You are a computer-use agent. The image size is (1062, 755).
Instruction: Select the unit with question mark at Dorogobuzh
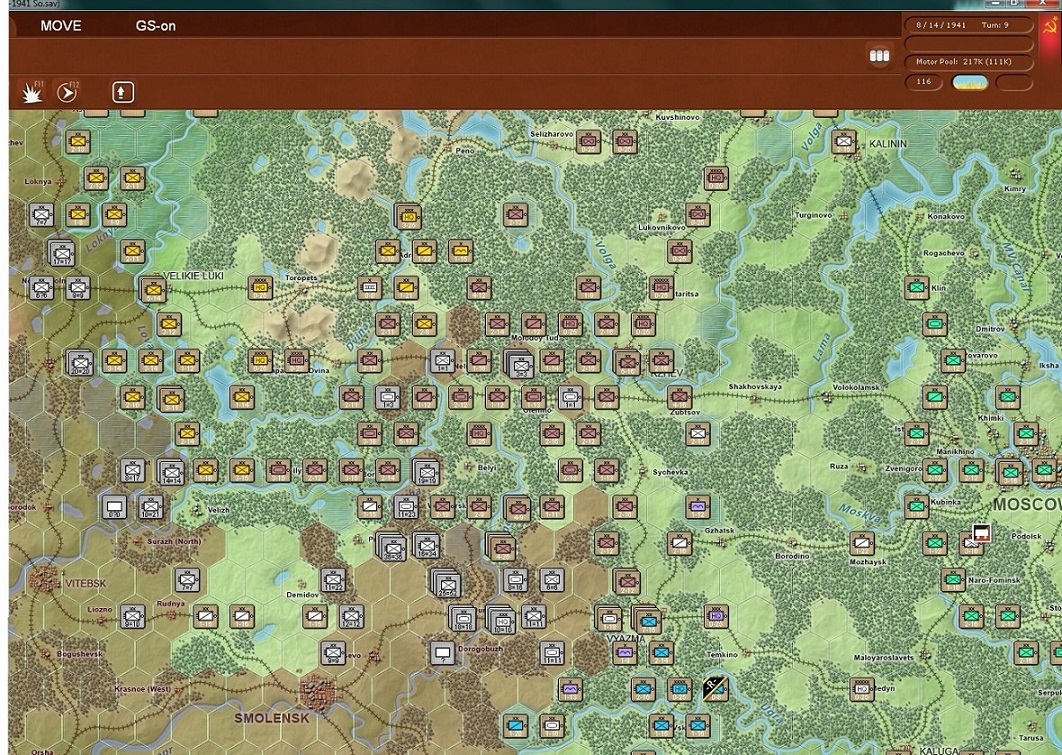point(443,653)
